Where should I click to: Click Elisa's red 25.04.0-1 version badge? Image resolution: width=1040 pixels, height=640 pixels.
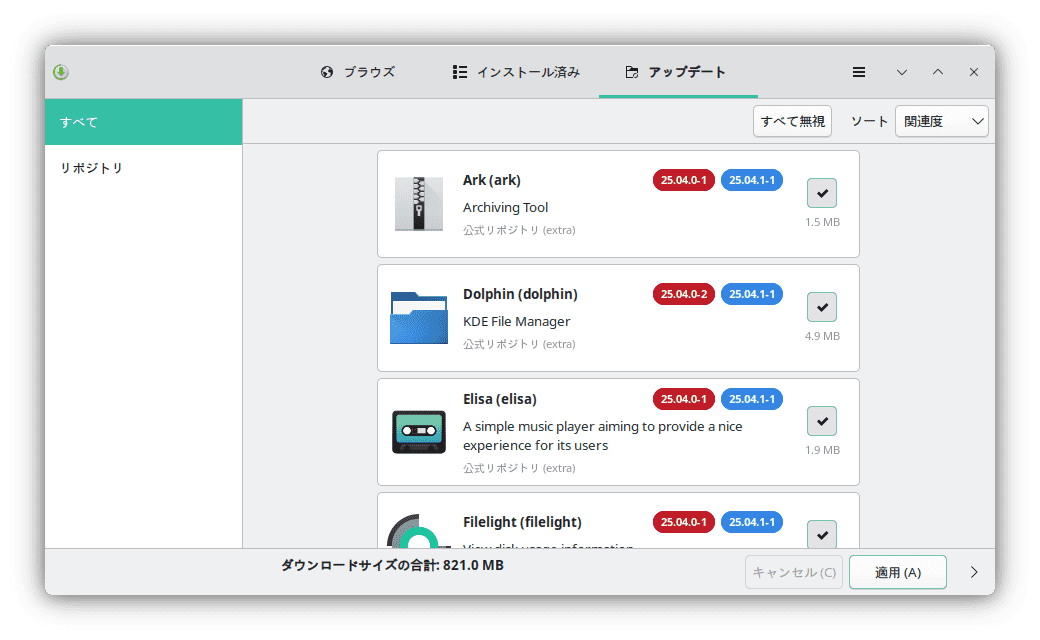tap(683, 399)
